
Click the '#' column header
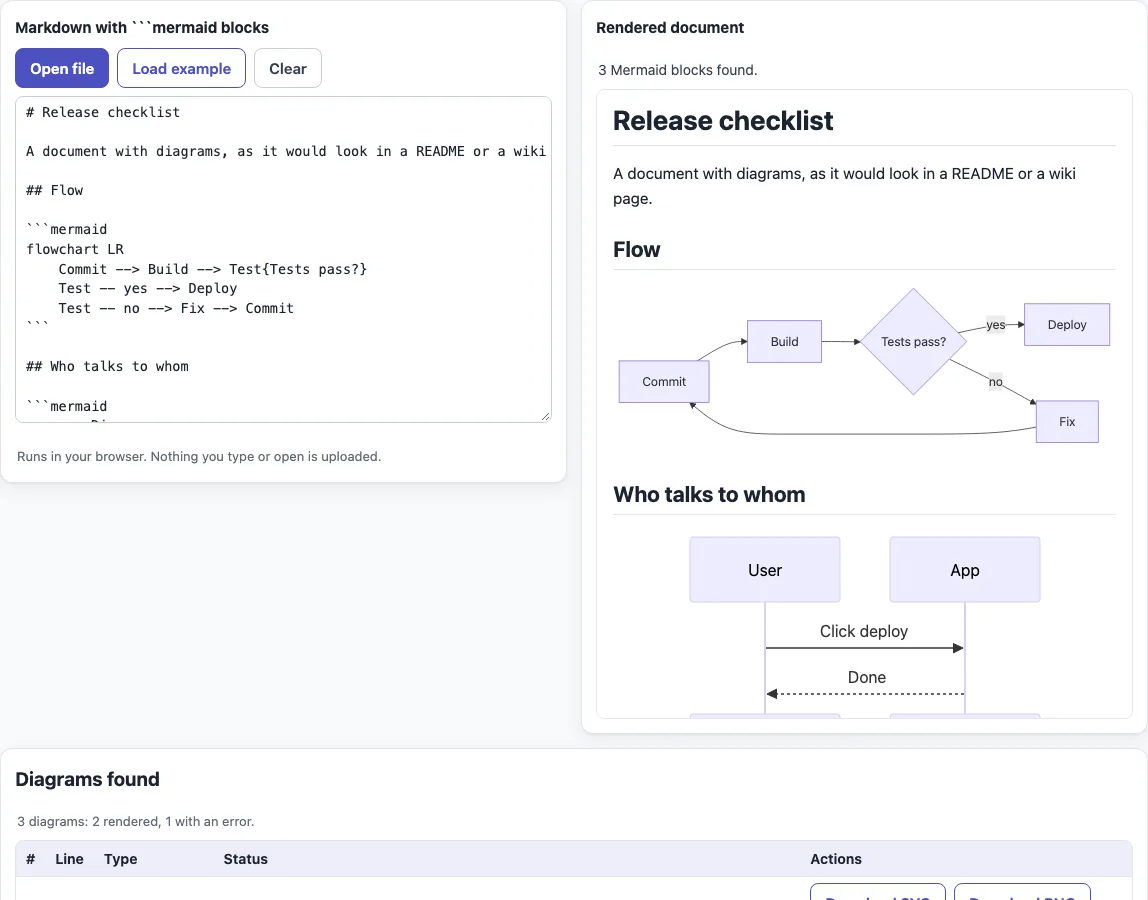(x=31, y=859)
